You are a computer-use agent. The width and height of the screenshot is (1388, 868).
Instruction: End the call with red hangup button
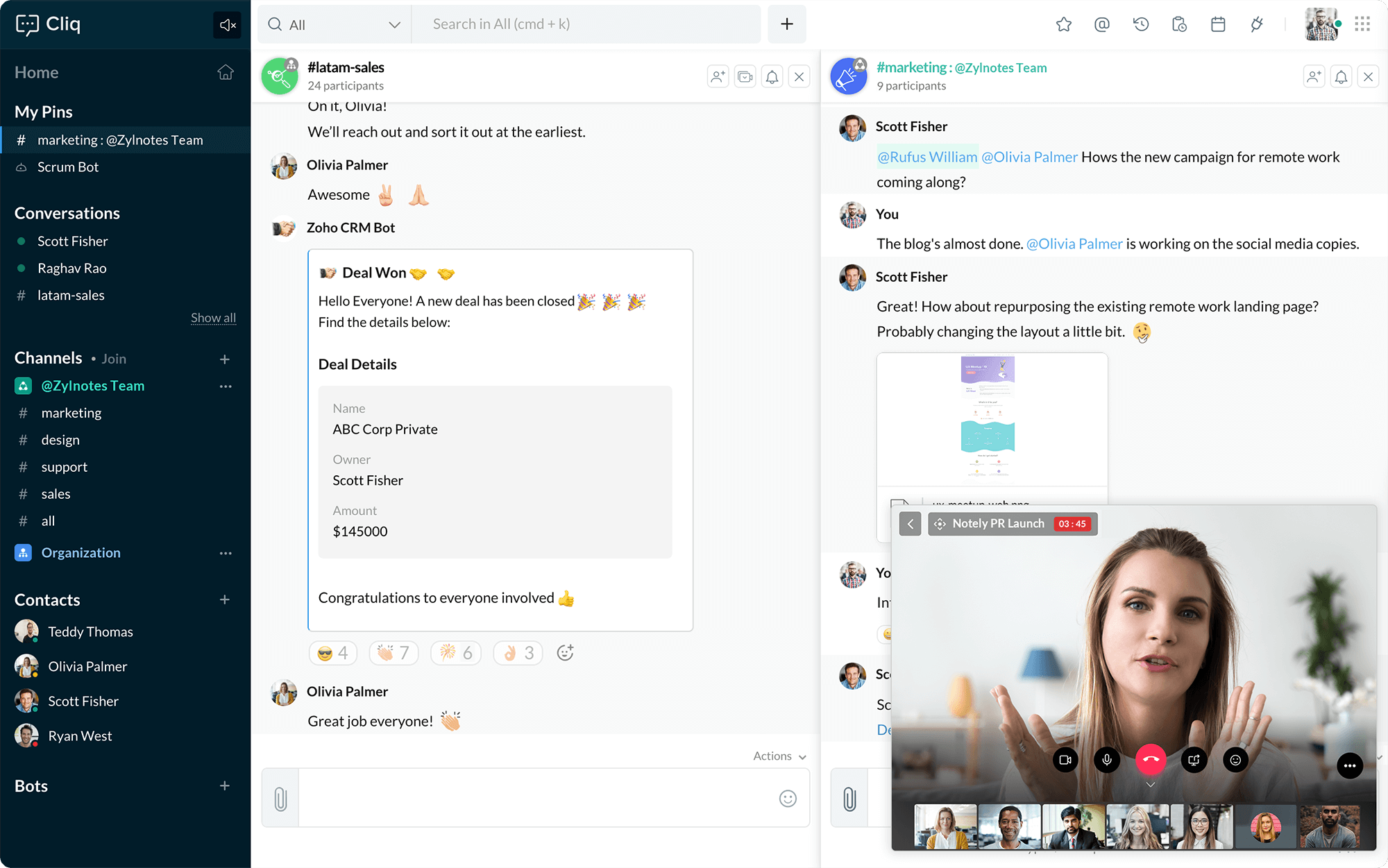[x=1150, y=760]
